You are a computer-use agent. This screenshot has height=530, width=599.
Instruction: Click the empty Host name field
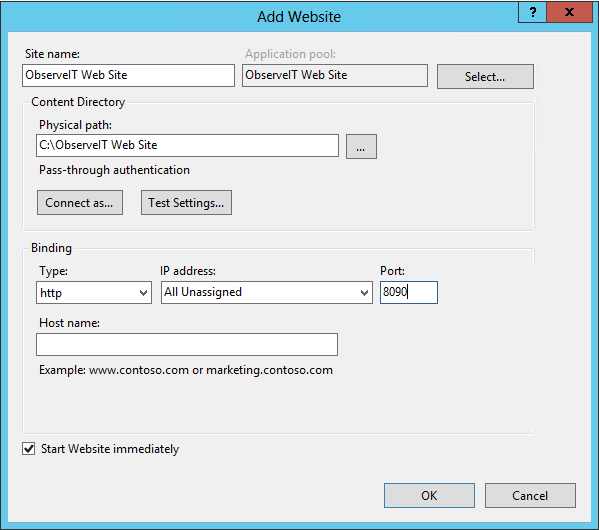tap(187, 344)
